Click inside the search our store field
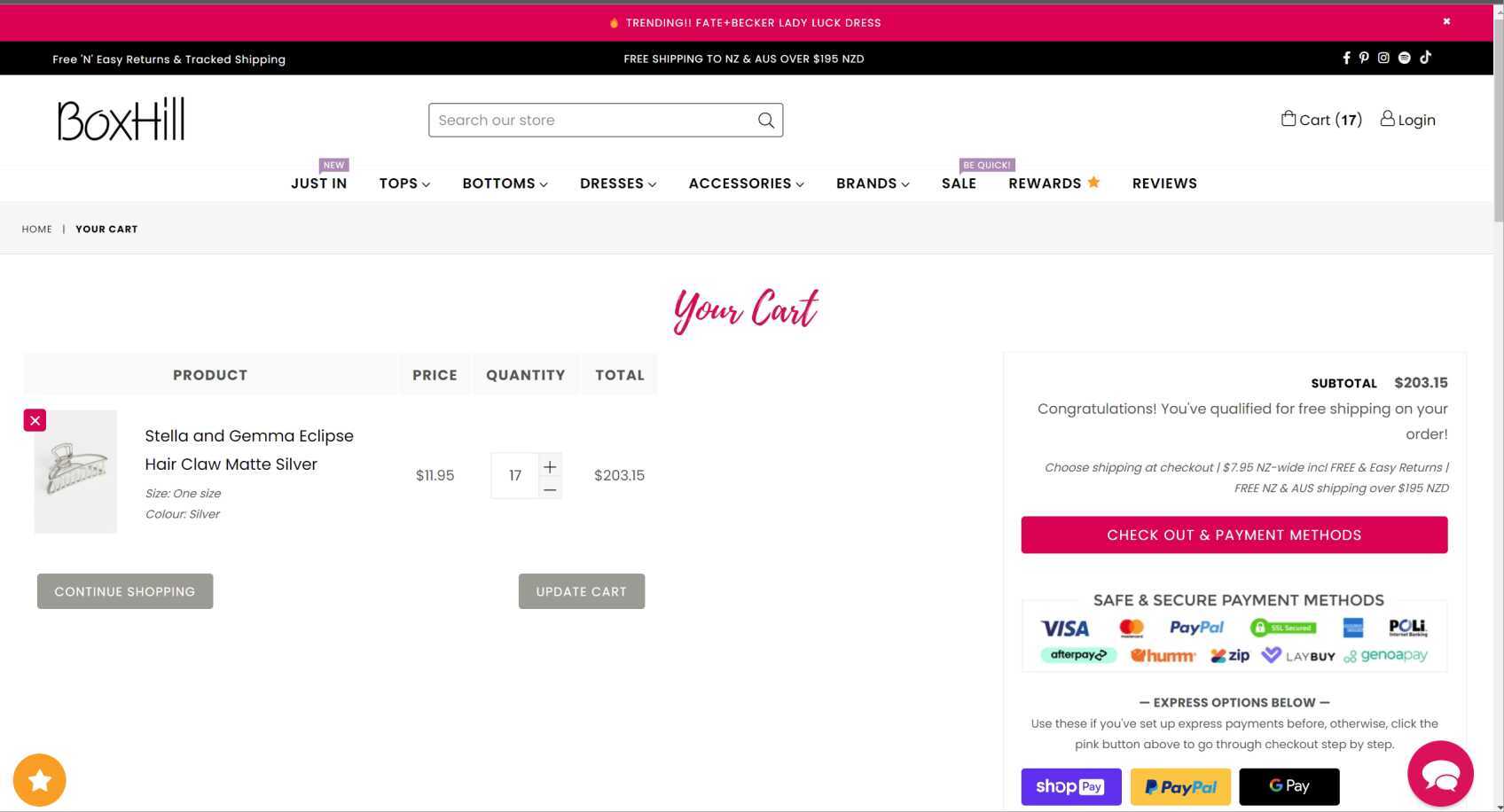The image size is (1504, 812). click(x=576, y=120)
